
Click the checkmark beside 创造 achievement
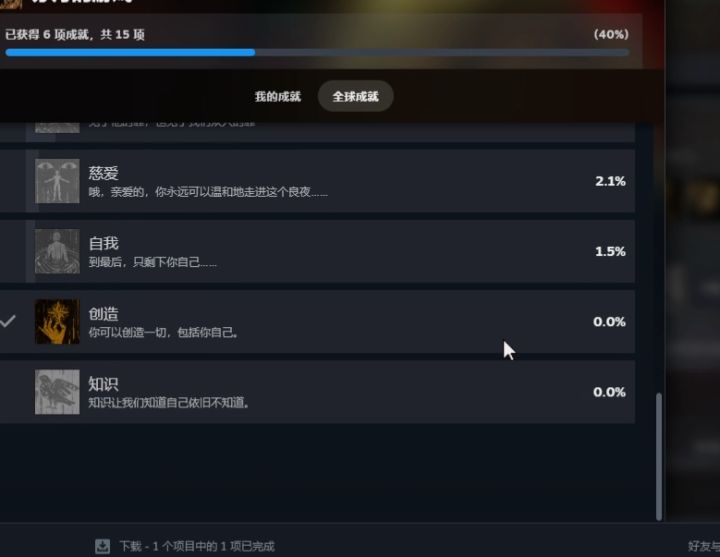[8, 321]
